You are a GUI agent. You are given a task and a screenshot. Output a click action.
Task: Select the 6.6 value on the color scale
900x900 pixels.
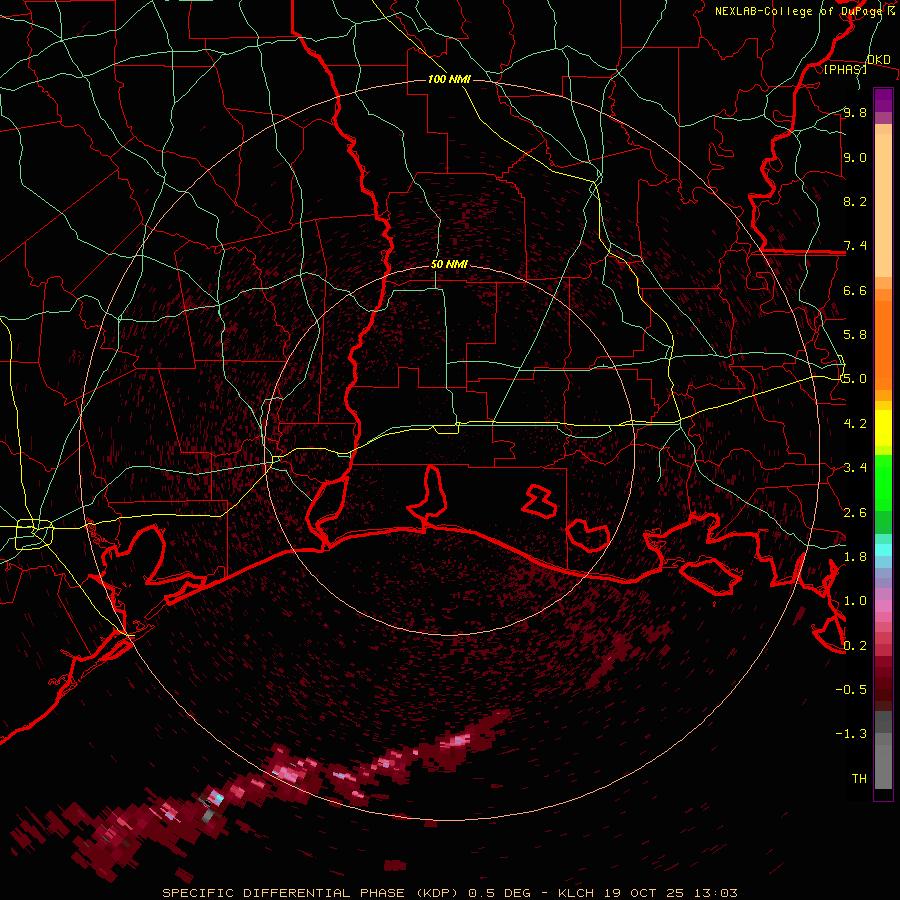(855, 290)
